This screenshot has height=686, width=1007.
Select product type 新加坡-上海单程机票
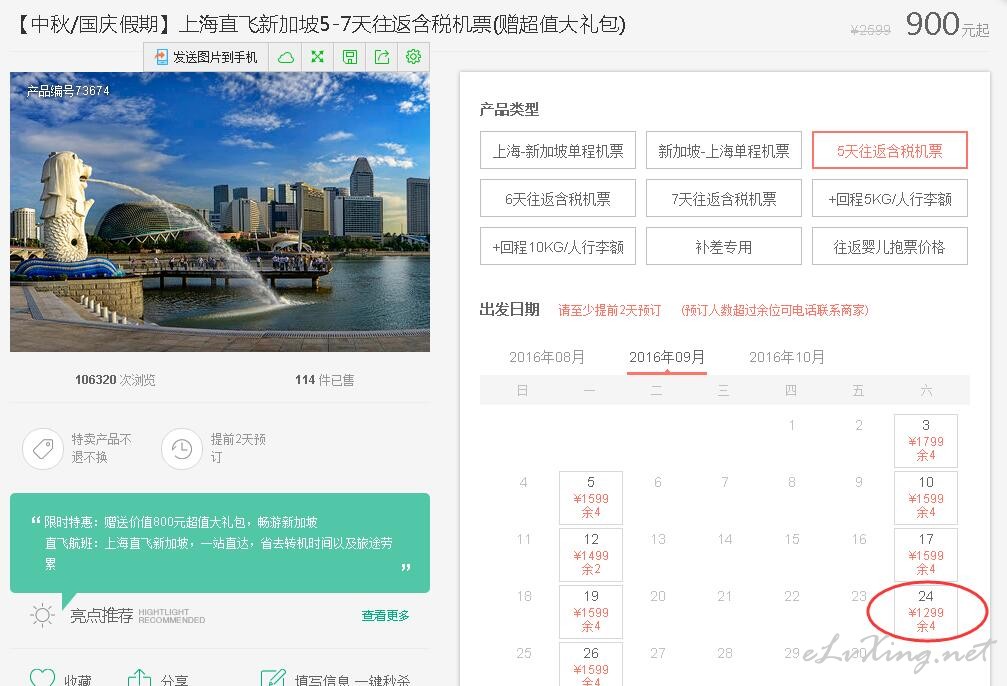(x=724, y=150)
